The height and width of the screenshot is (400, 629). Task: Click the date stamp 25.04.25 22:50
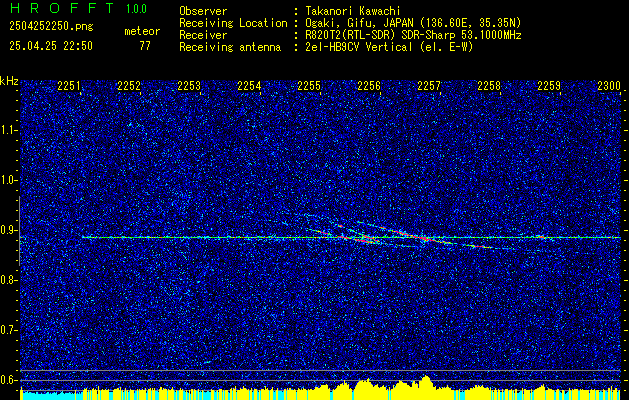pyautogui.click(x=51, y=46)
